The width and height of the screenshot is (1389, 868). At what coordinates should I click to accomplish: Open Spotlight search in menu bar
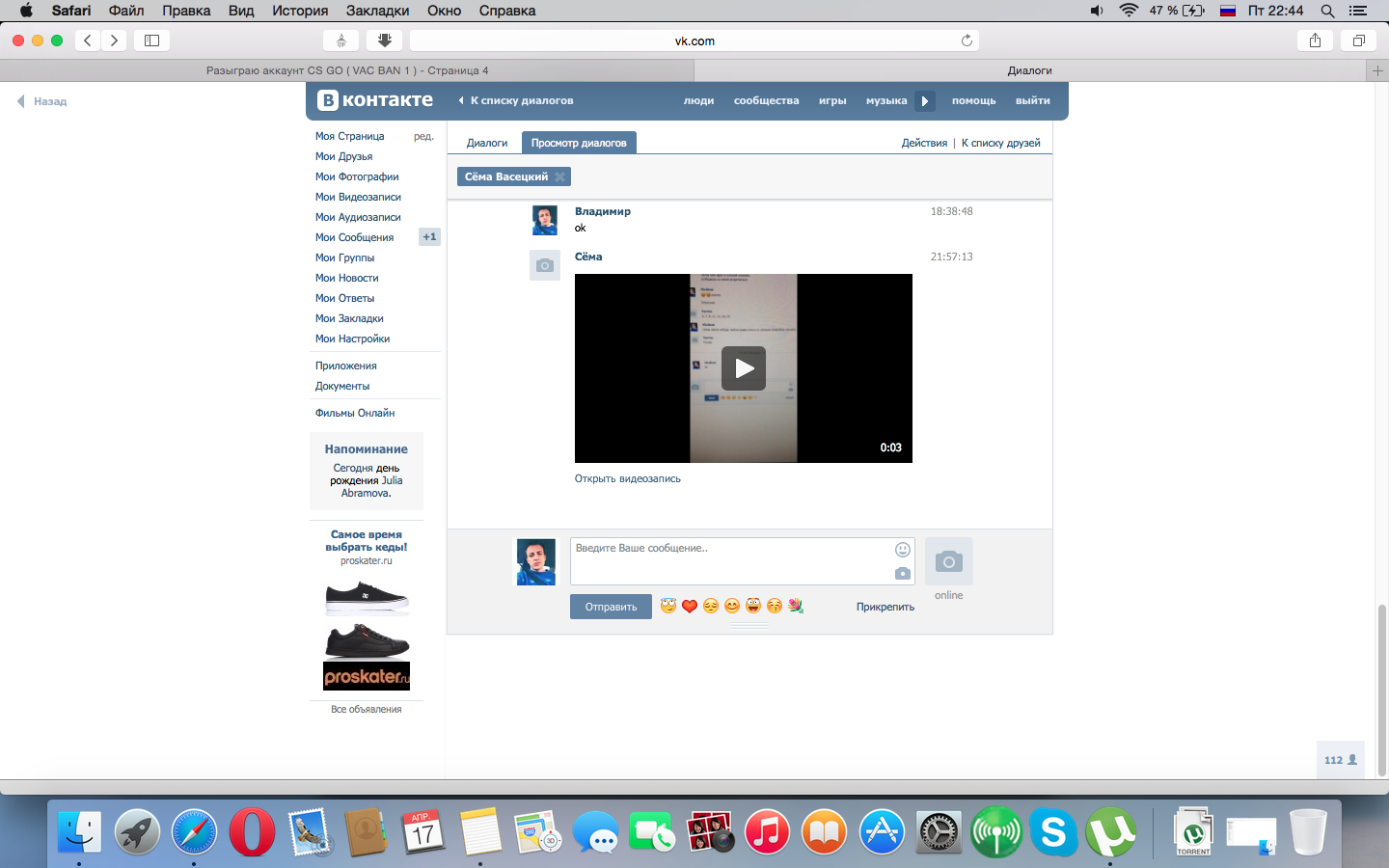1328,11
